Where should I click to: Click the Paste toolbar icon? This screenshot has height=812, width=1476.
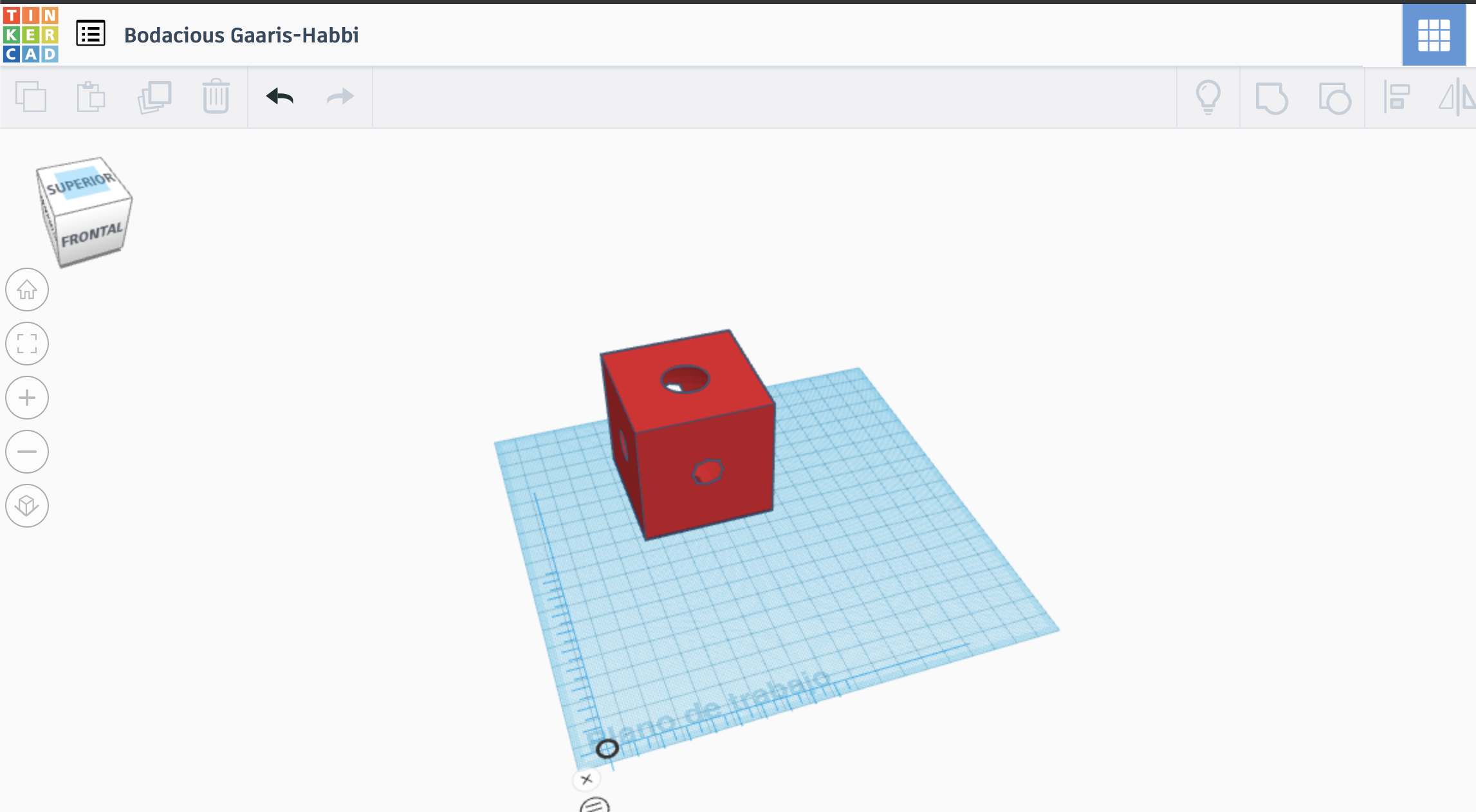91,97
